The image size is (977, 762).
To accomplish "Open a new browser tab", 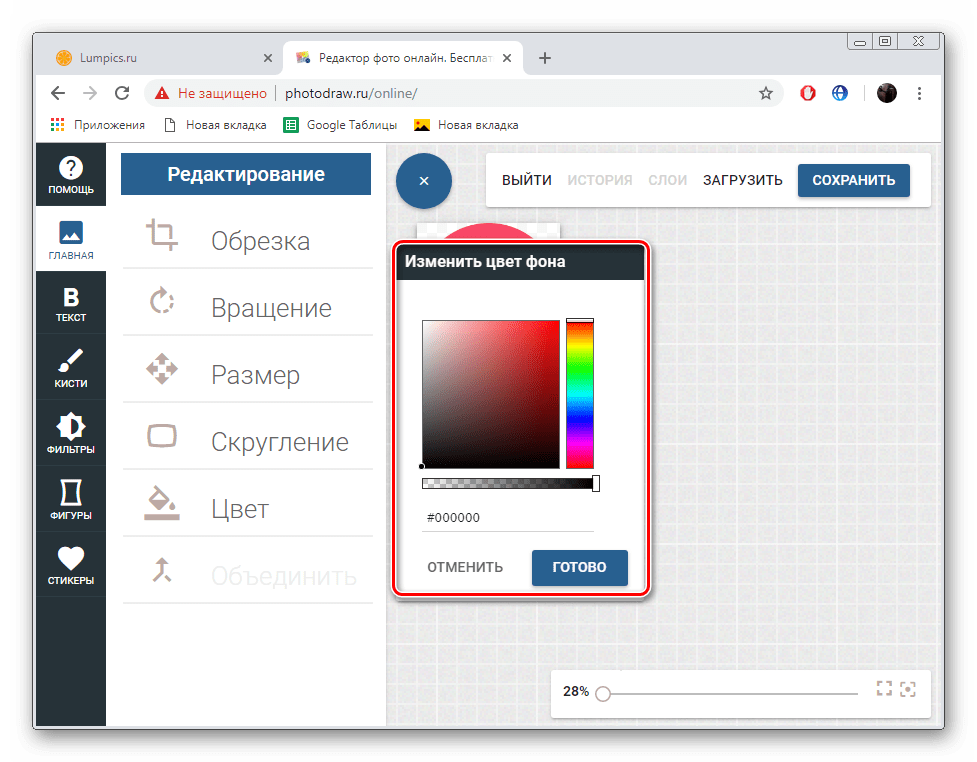I will 545,58.
